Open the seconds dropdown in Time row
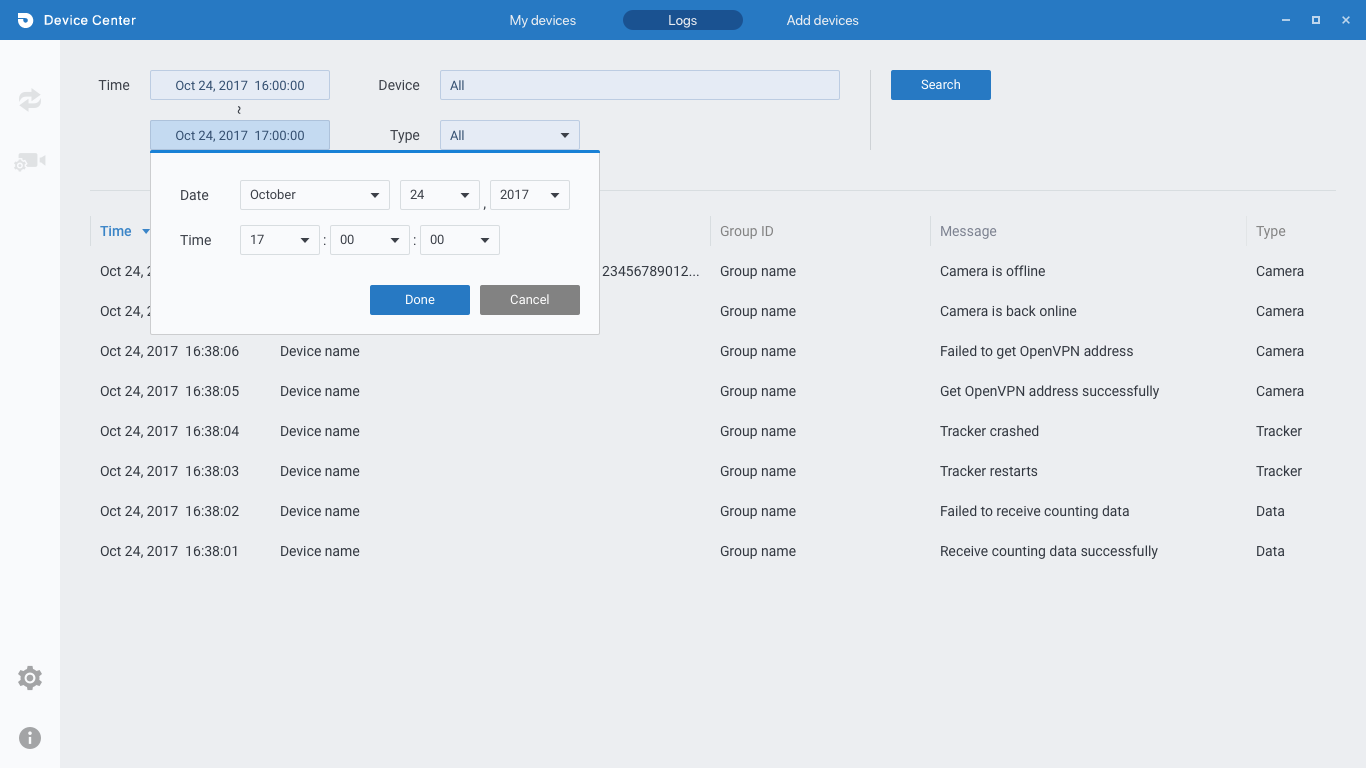1366x768 pixels. [x=460, y=240]
